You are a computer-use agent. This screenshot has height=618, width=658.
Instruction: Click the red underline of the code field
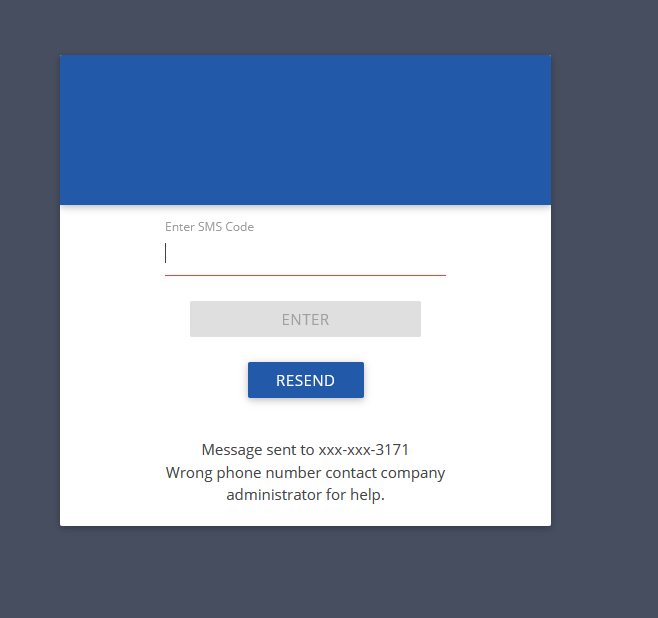pos(305,276)
